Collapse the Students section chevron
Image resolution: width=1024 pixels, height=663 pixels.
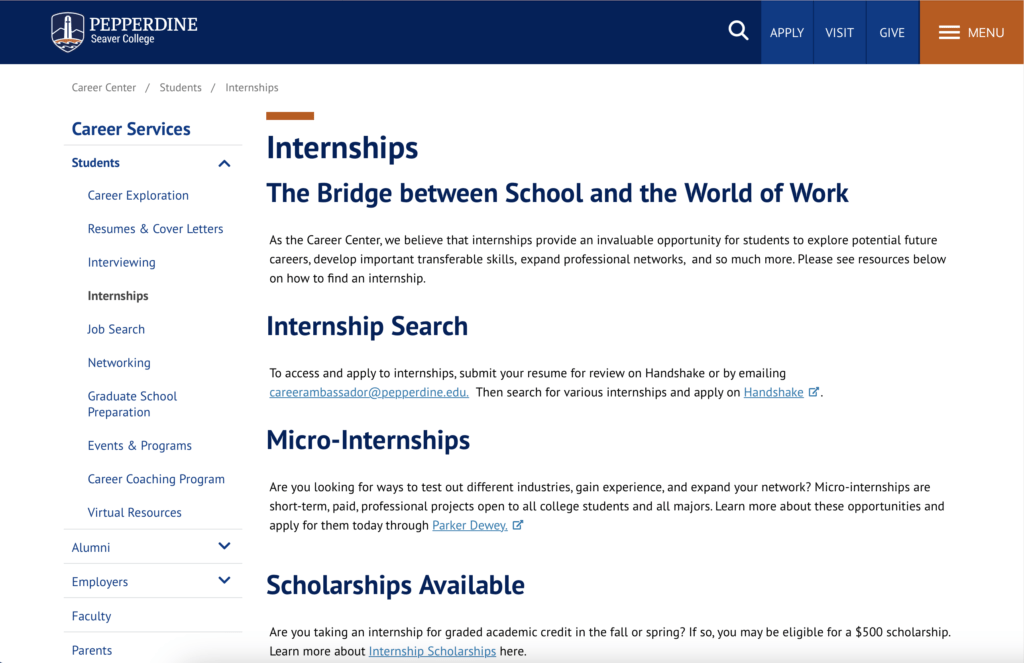pyautogui.click(x=224, y=162)
